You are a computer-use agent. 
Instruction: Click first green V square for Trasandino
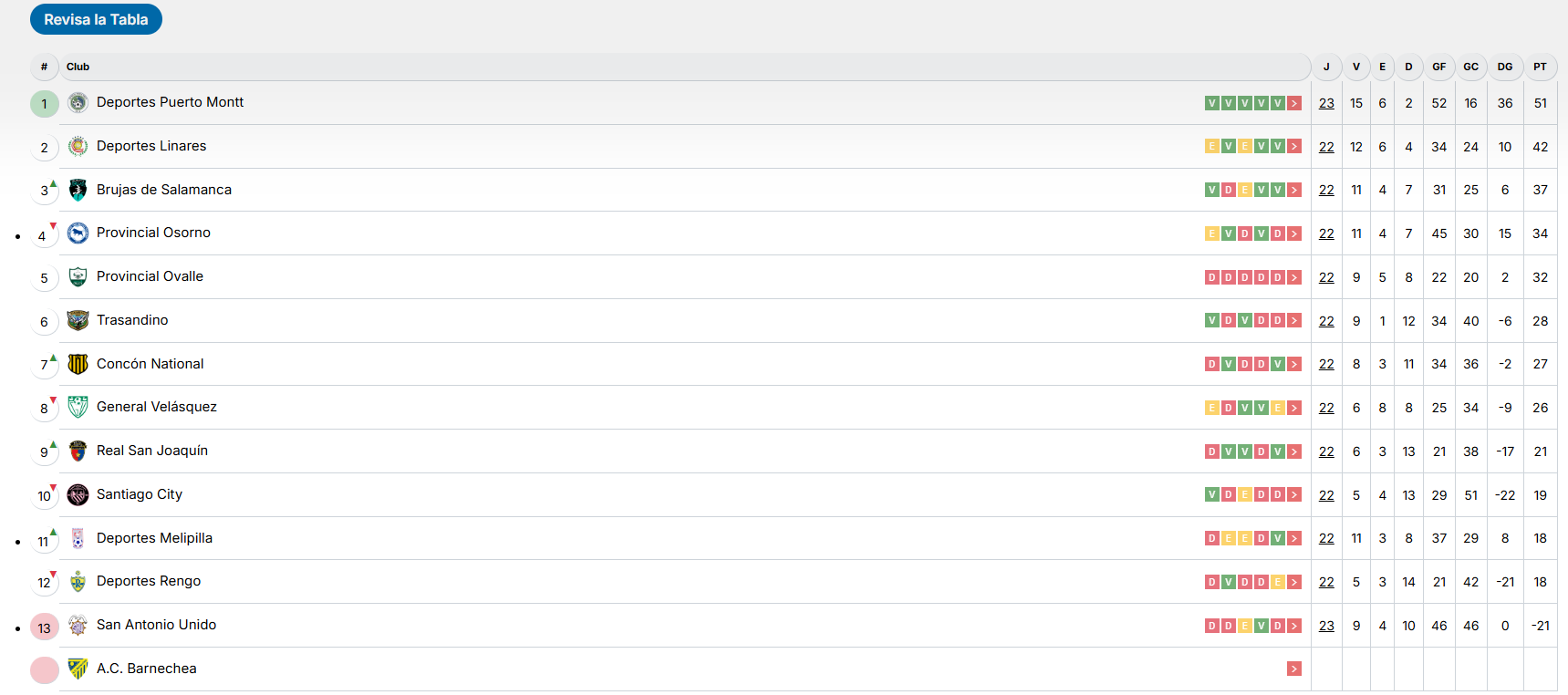click(x=1212, y=321)
